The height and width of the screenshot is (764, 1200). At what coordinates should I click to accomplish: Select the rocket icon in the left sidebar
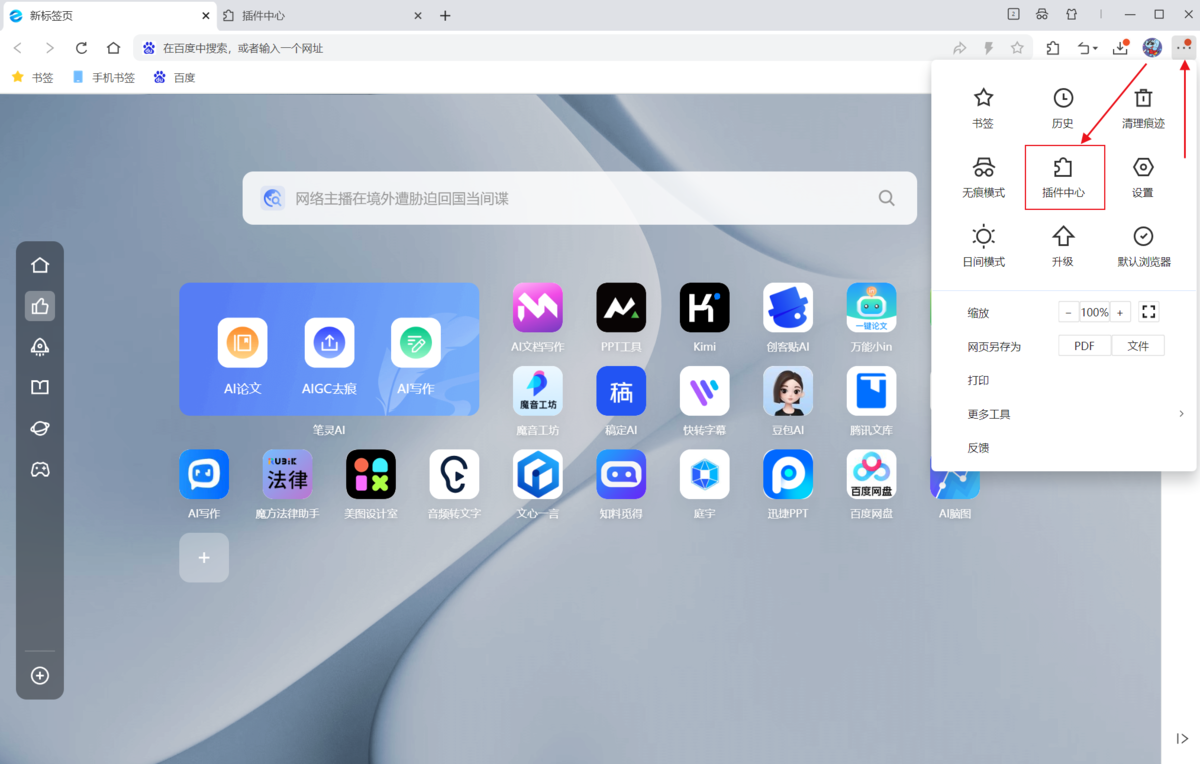pyautogui.click(x=39, y=346)
